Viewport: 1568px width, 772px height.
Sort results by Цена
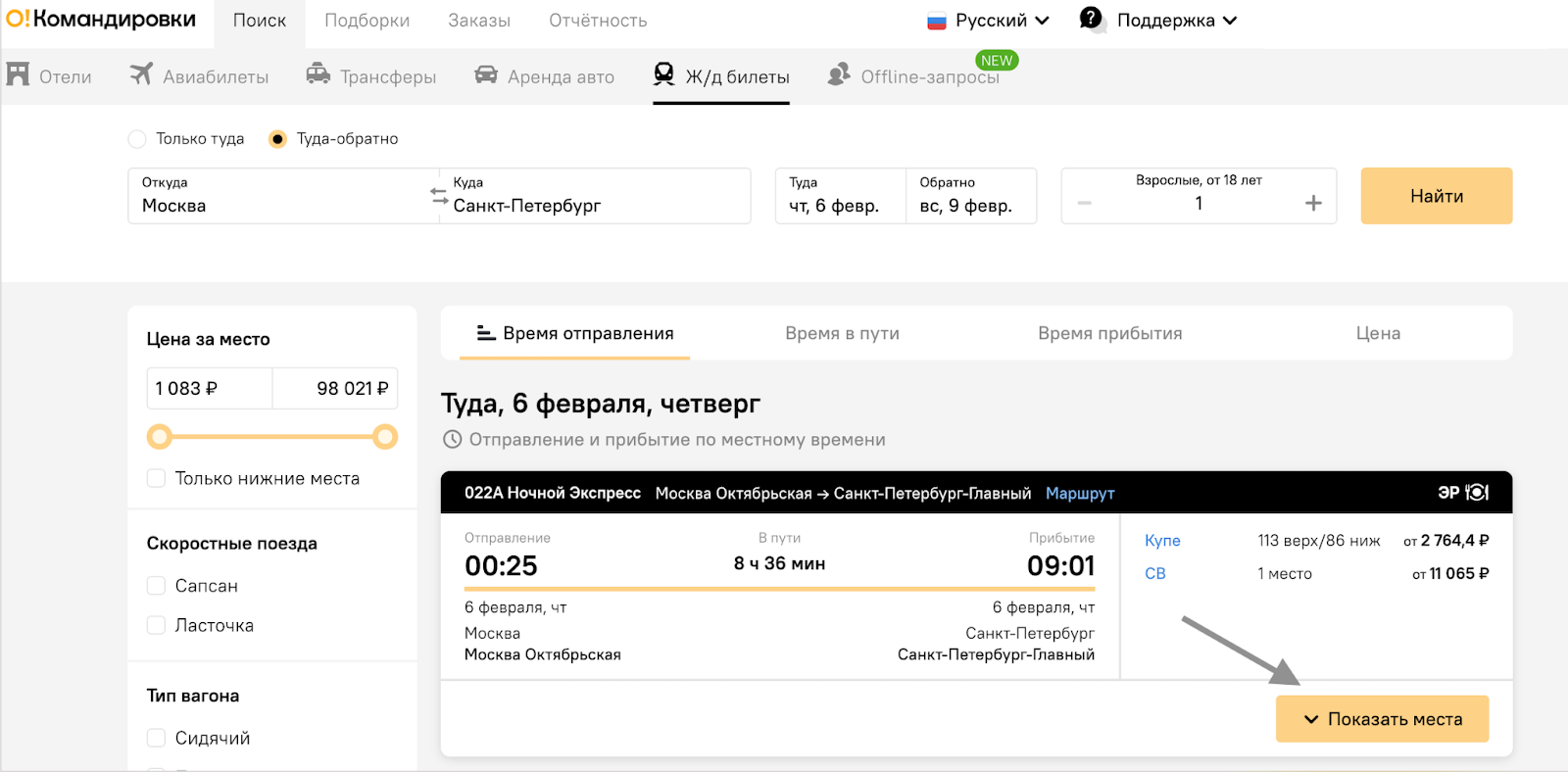(x=1378, y=333)
